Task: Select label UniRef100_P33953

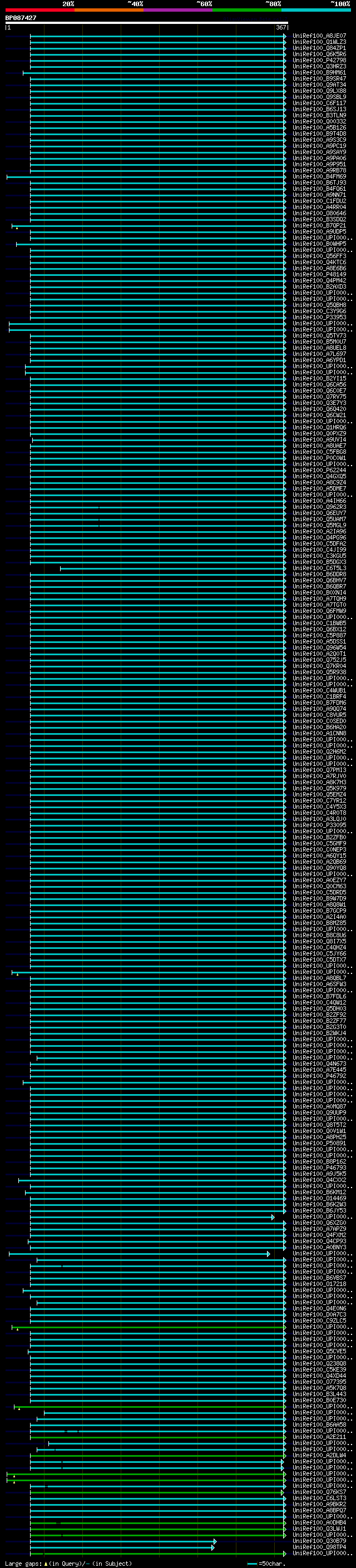Action: [319, 317]
